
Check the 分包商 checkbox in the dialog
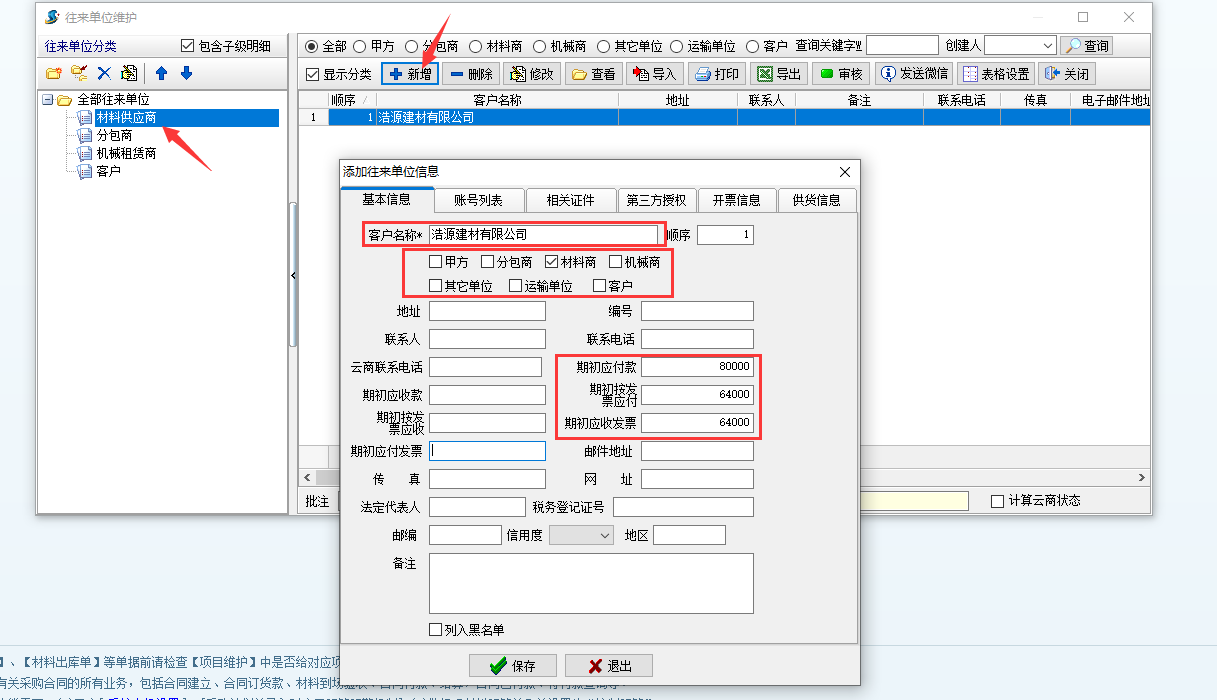pos(488,262)
